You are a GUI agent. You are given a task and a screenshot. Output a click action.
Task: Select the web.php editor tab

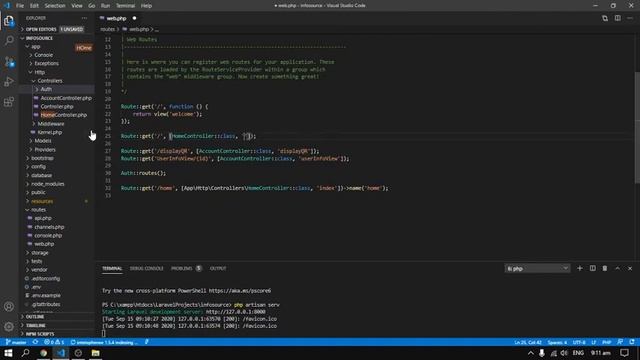point(117,18)
